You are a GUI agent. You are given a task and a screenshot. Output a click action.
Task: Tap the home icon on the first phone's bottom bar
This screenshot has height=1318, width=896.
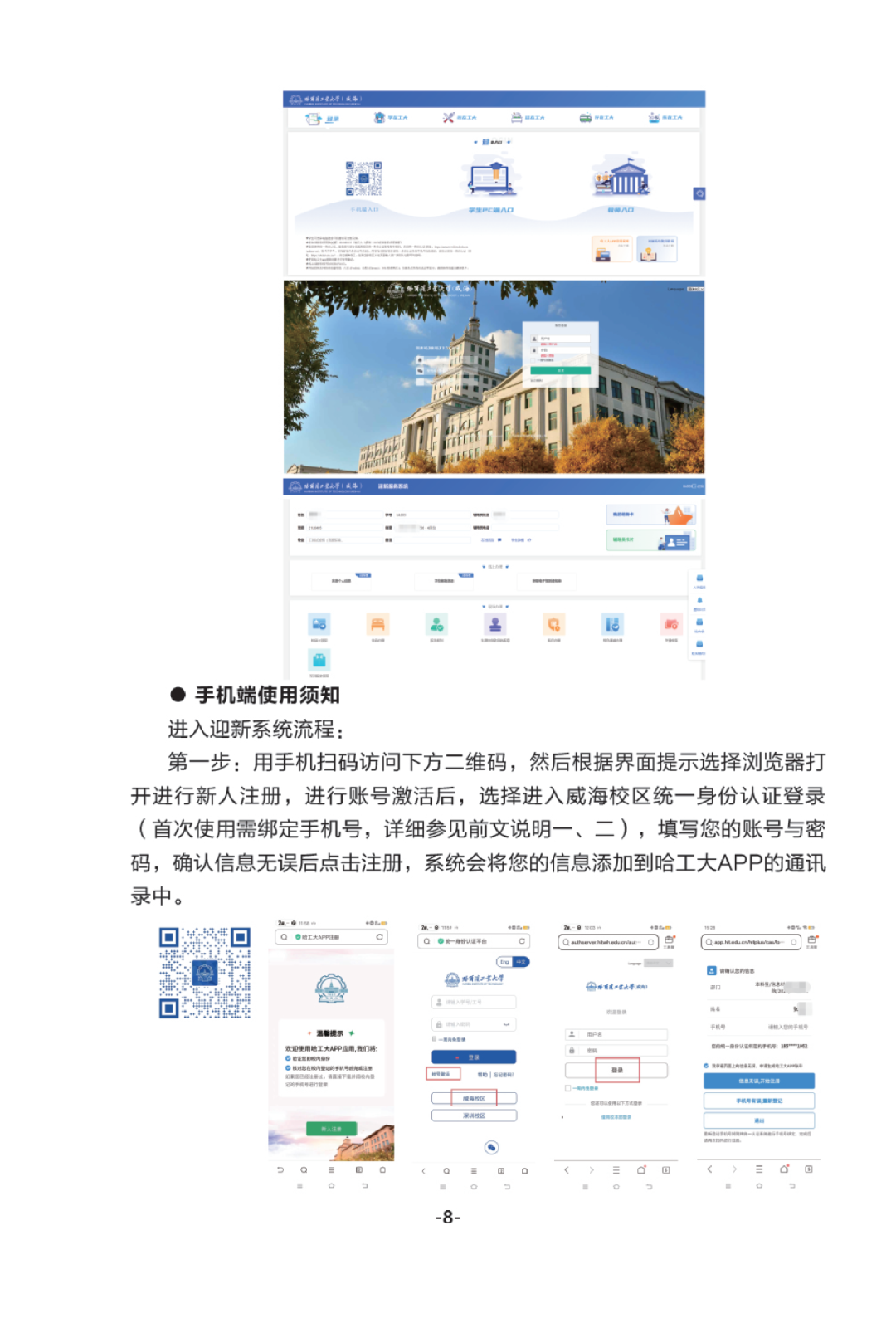point(382,1169)
